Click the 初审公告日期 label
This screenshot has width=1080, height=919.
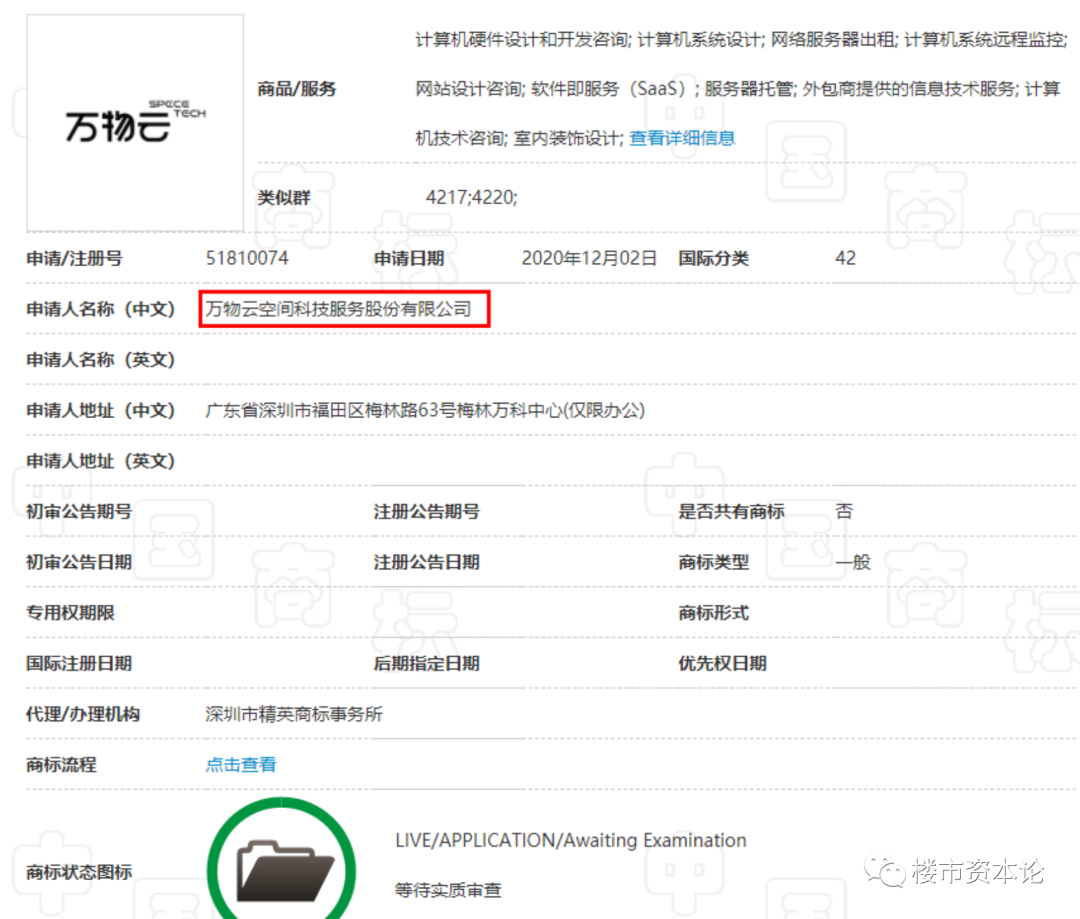click(79, 562)
